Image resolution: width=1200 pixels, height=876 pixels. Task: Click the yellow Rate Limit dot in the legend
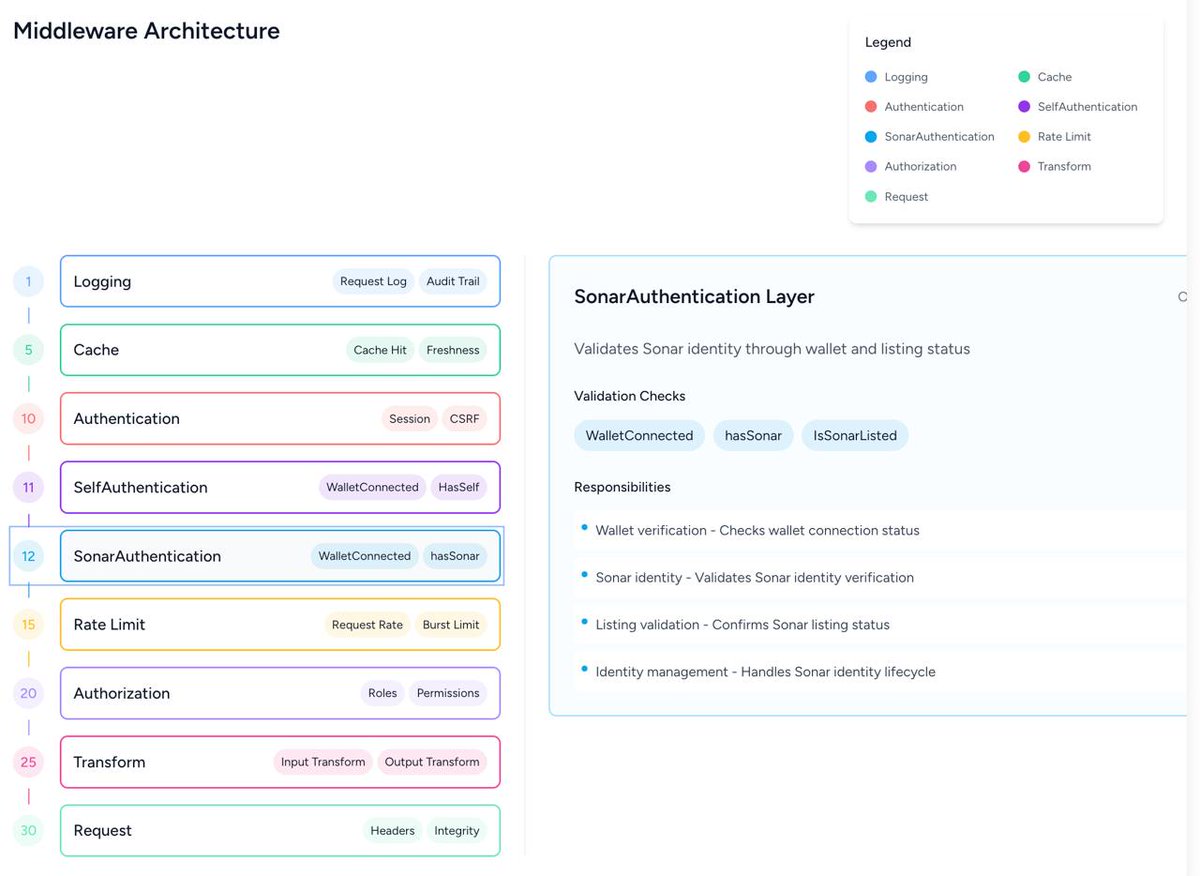click(x=1023, y=136)
